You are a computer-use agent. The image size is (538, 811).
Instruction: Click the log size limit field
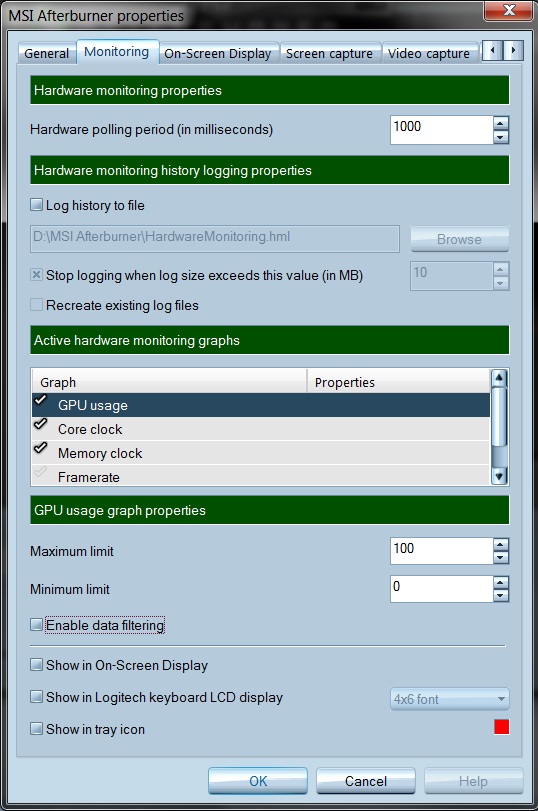tap(451, 276)
